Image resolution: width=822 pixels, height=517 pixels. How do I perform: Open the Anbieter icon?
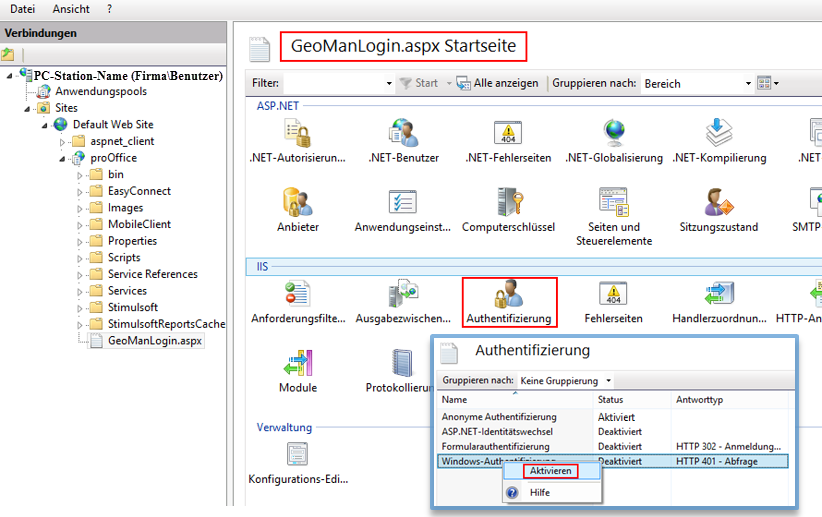(297, 202)
